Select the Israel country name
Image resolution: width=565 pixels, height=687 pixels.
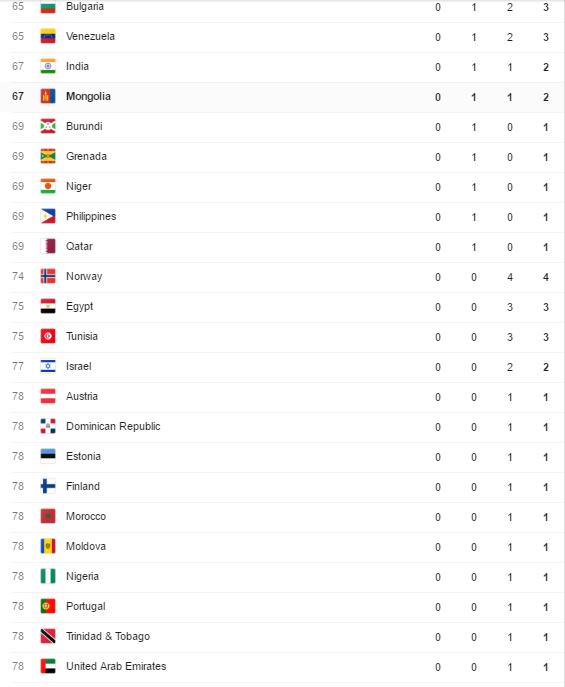[79, 366]
